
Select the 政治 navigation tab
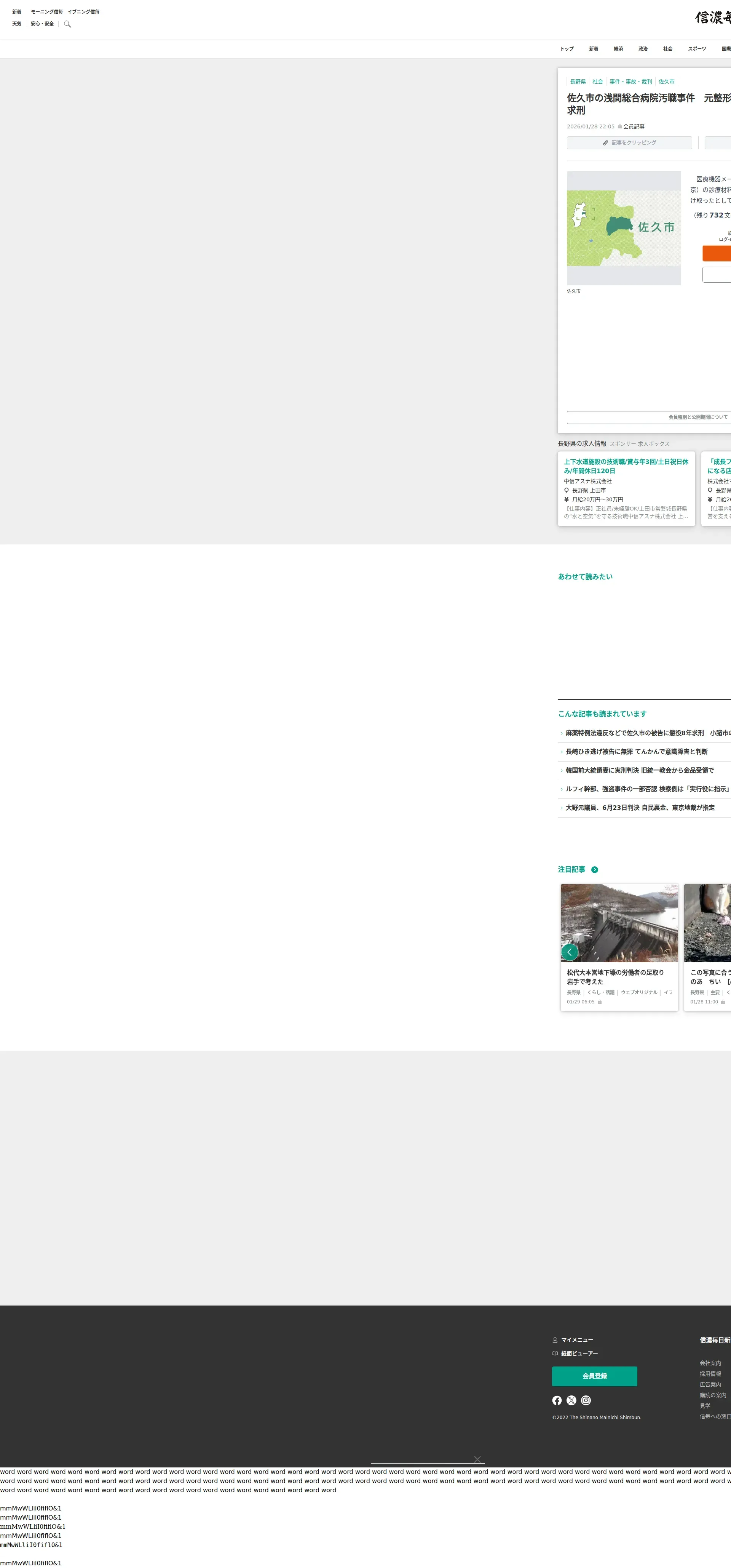(x=643, y=49)
